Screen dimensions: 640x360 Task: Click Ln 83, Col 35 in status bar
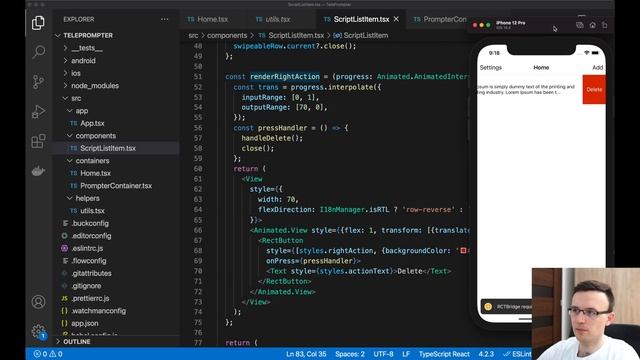306,354
